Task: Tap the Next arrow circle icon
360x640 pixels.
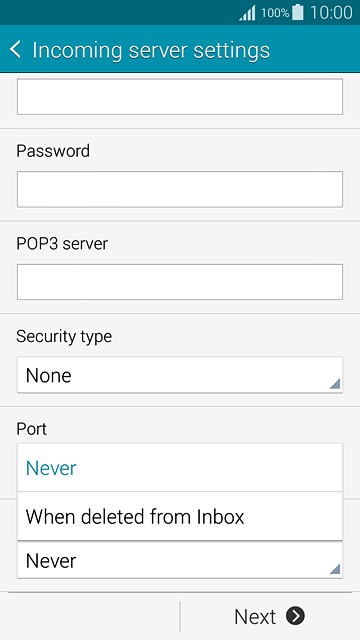Action: point(295,616)
